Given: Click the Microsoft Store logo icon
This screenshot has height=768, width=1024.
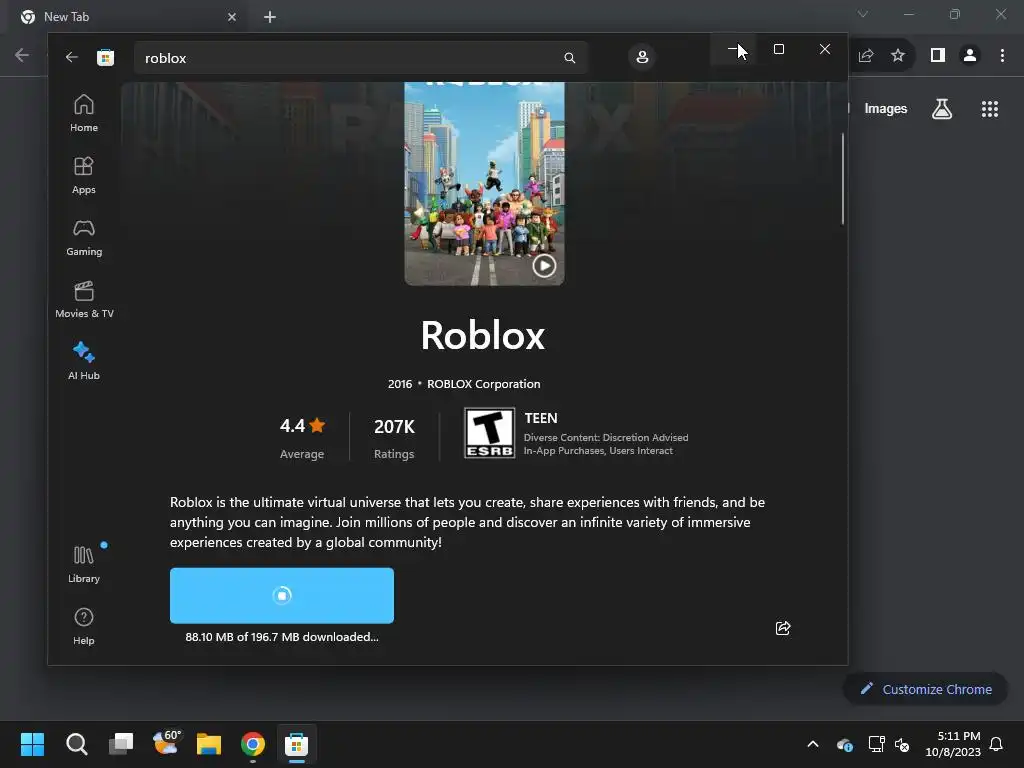Looking at the screenshot, I should click(105, 57).
